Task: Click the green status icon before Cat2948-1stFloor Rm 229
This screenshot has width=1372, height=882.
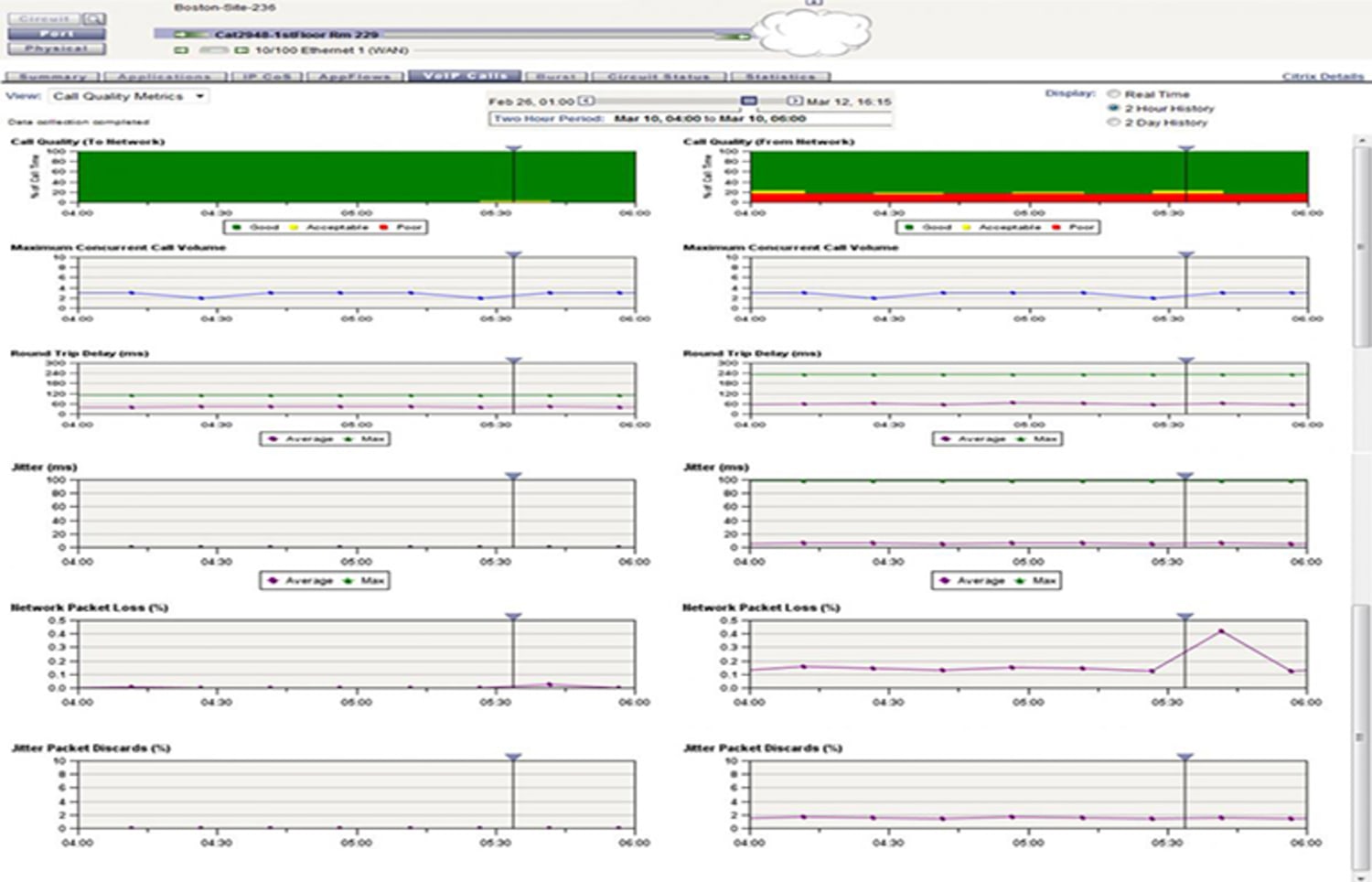Action: click(x=183, y=36)
